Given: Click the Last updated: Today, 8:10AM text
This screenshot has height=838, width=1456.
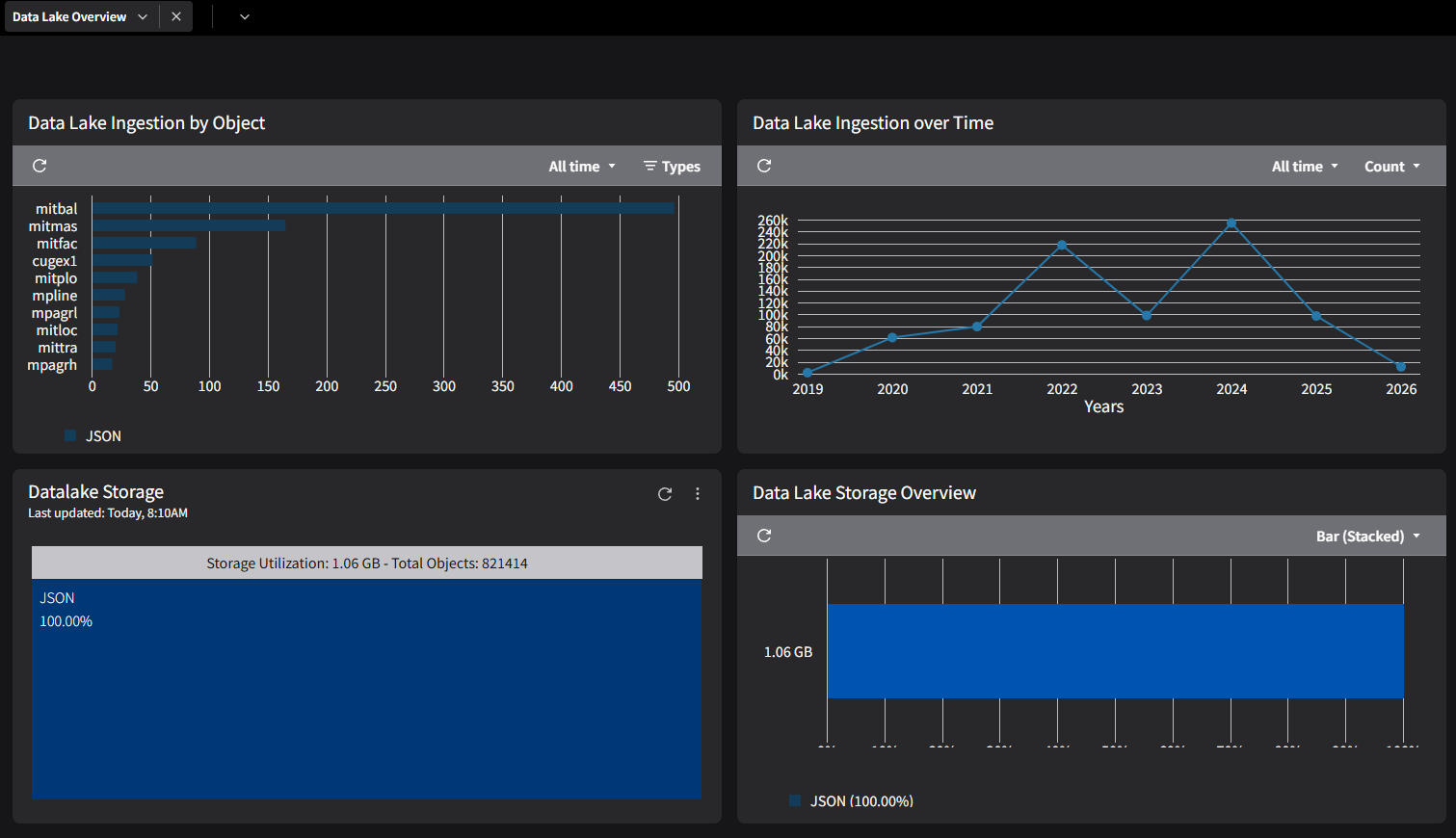Looking at the screenshot, I should click(108, 513).
